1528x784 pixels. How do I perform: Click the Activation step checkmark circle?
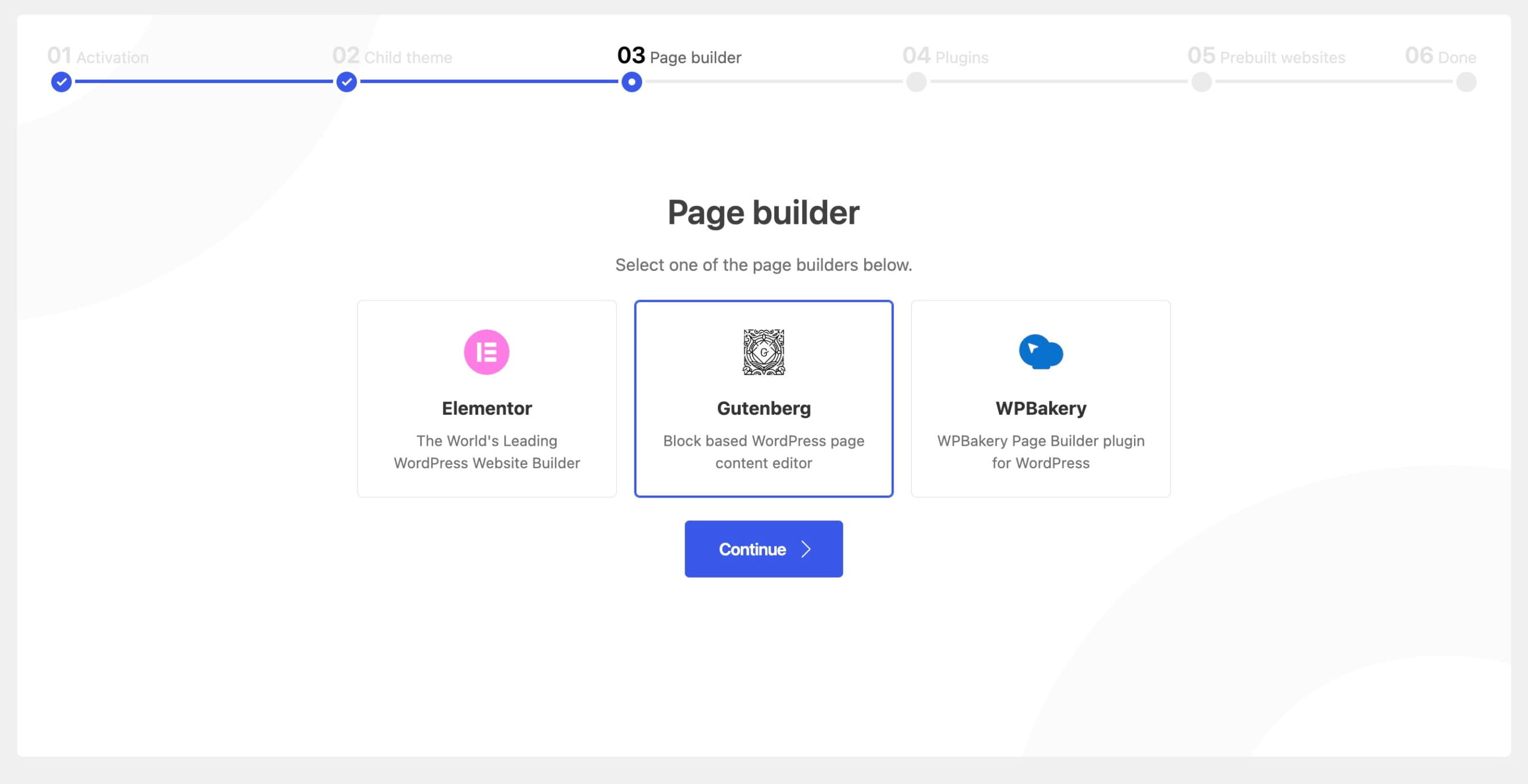click(x=61, y=82)
